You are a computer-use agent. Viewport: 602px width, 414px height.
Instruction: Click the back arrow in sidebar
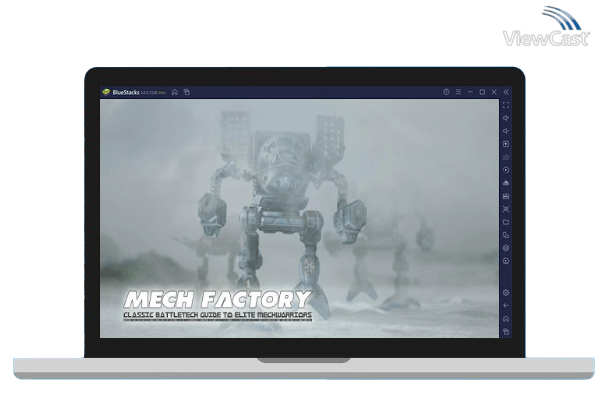coord(506,306)
